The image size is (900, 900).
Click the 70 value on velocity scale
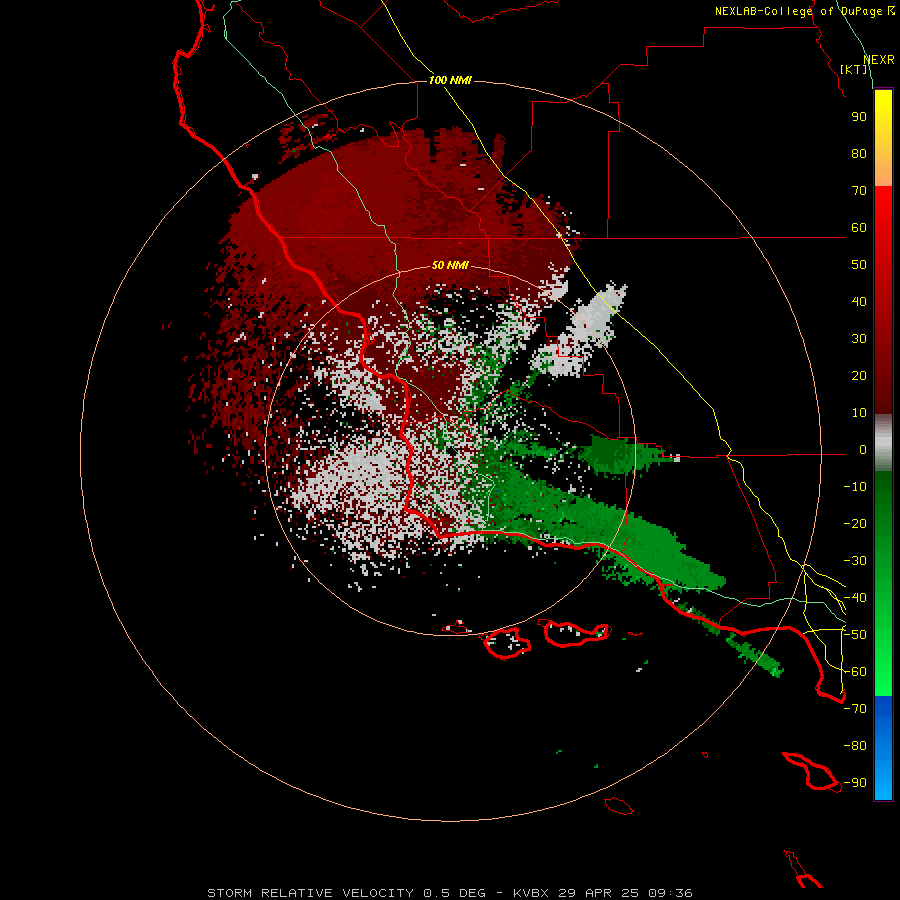(x=859, y=191)
